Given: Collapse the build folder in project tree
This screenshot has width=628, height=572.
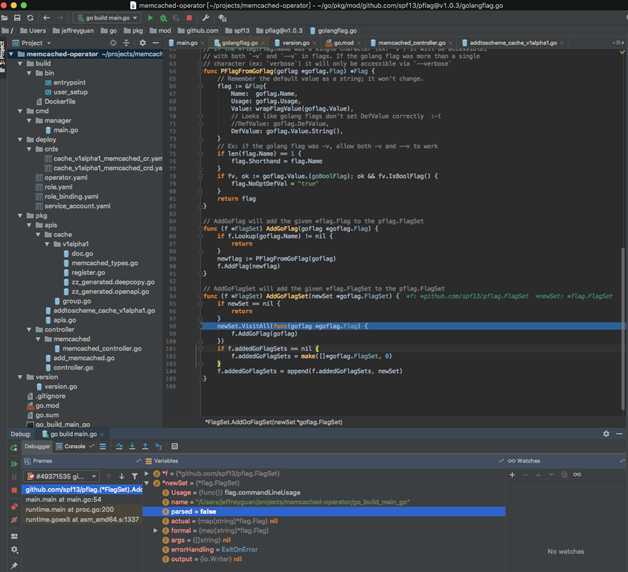Looking at the screenshot, I should (22, 63).
